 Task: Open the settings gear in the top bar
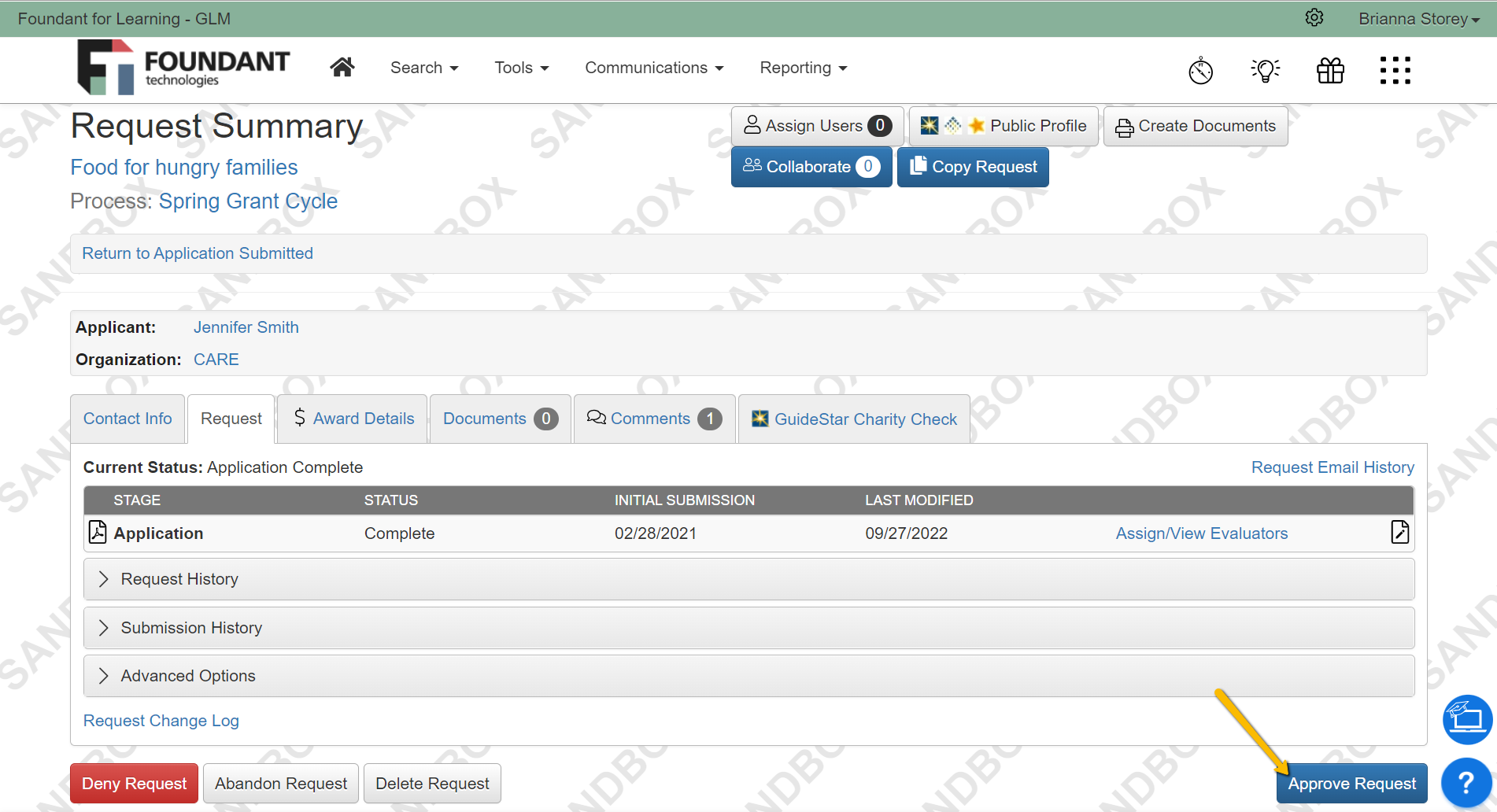tap(1314, 17)
